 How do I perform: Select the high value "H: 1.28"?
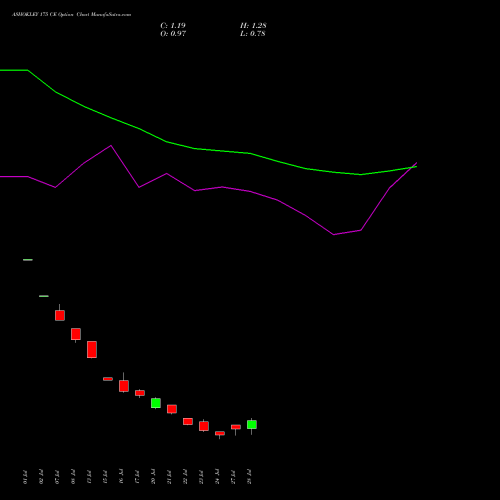(253, 26)
